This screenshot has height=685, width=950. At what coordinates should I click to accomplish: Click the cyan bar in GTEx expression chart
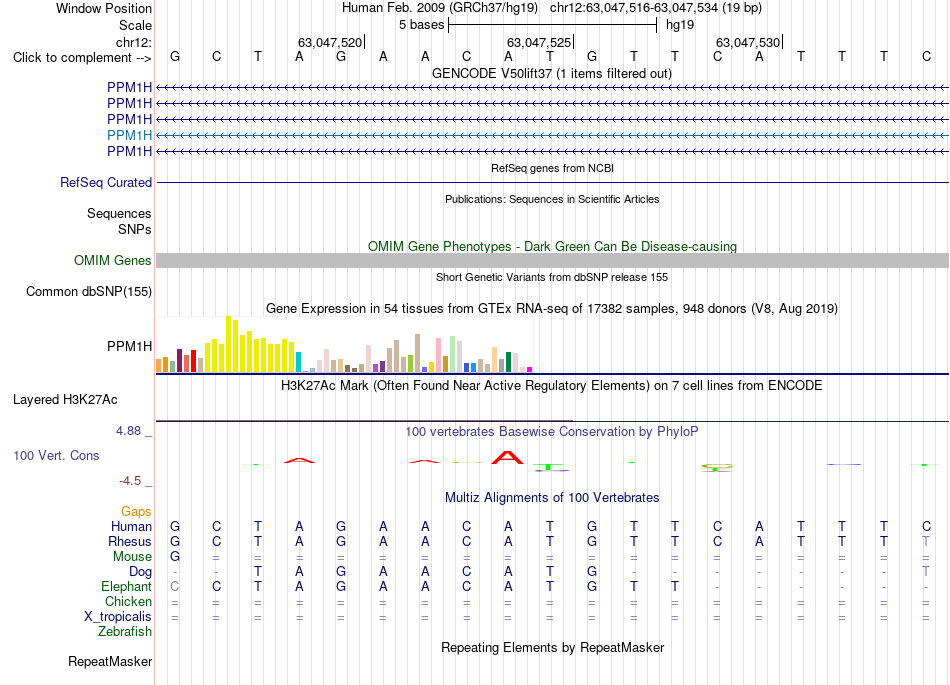[298, 362]
